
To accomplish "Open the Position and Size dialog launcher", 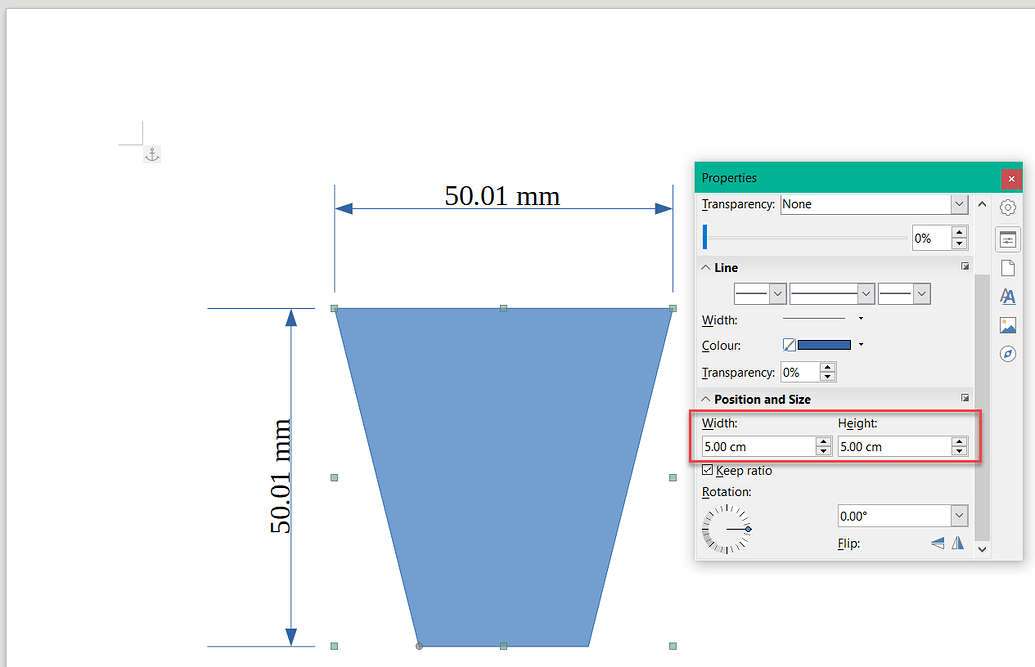I will tap(964, 397).
